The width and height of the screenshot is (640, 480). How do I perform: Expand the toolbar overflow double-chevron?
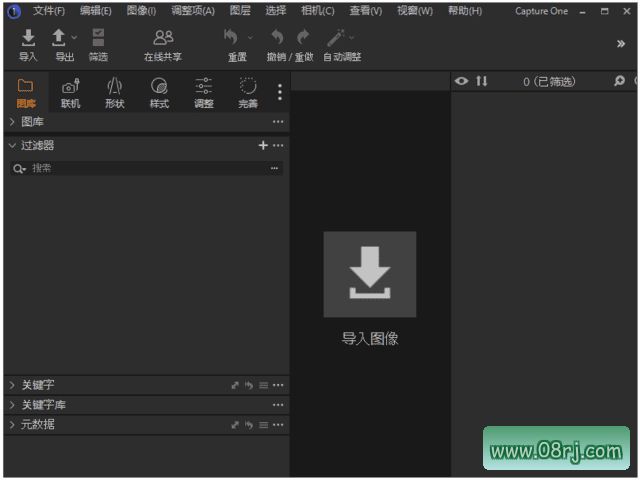621,44
